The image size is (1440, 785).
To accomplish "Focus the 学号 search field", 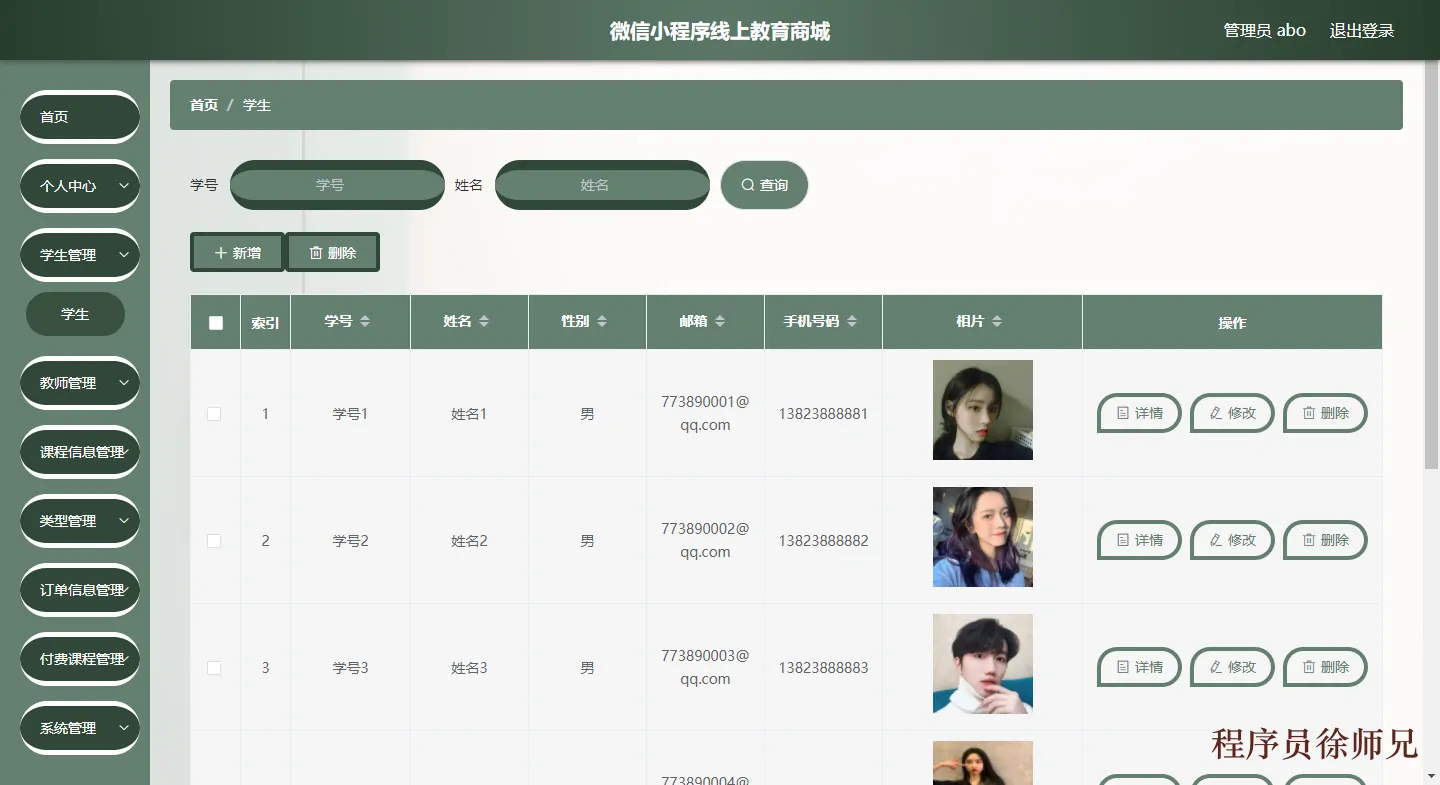I will (337, 185).
